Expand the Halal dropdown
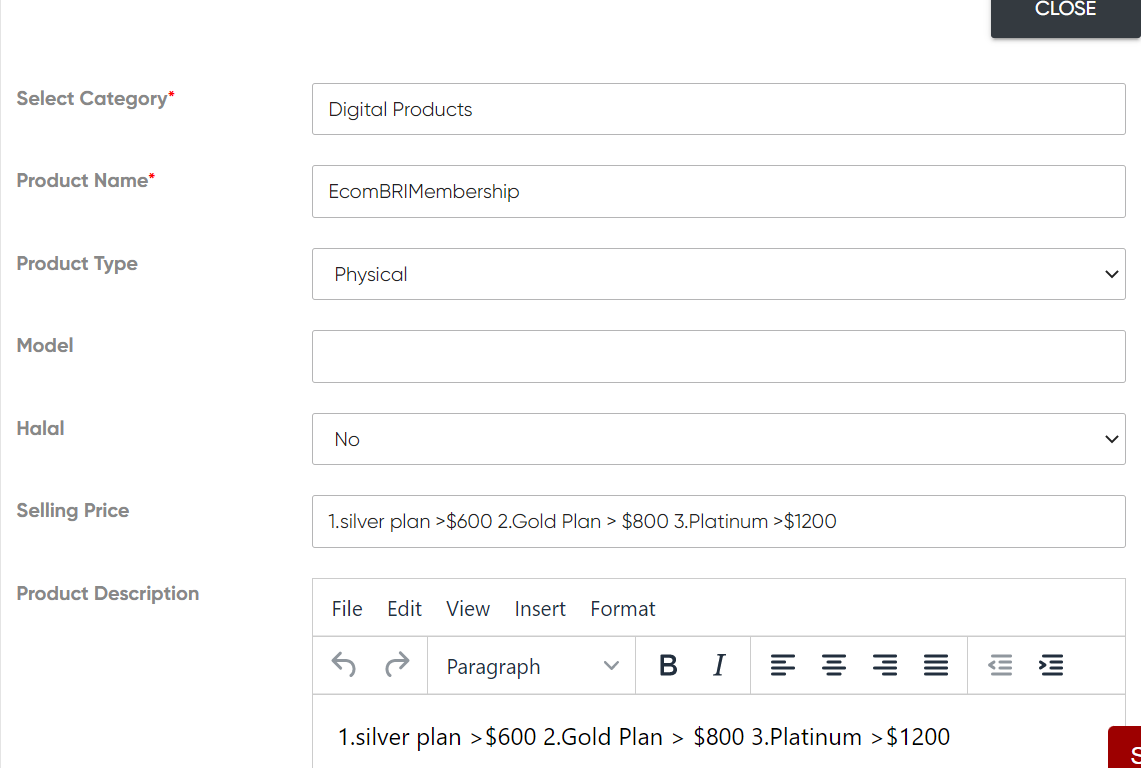 pyautogui.click(x=718, y=439)
